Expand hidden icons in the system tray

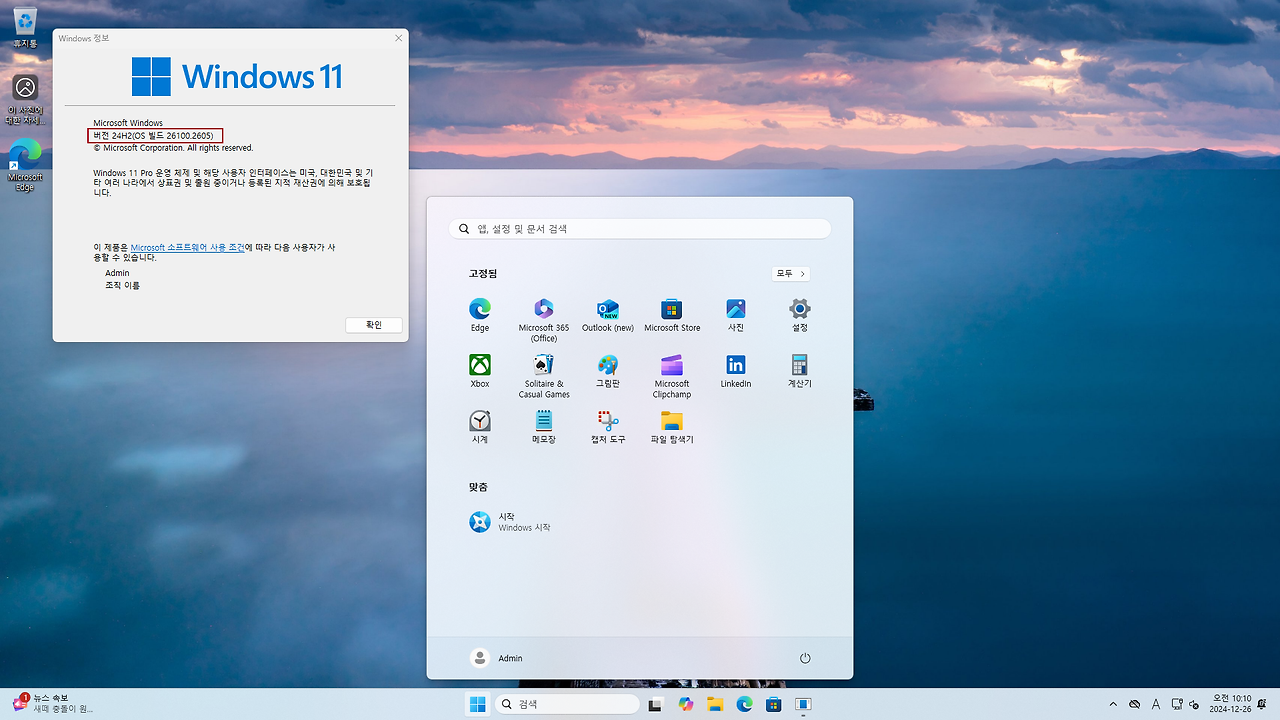point(1113,704)
